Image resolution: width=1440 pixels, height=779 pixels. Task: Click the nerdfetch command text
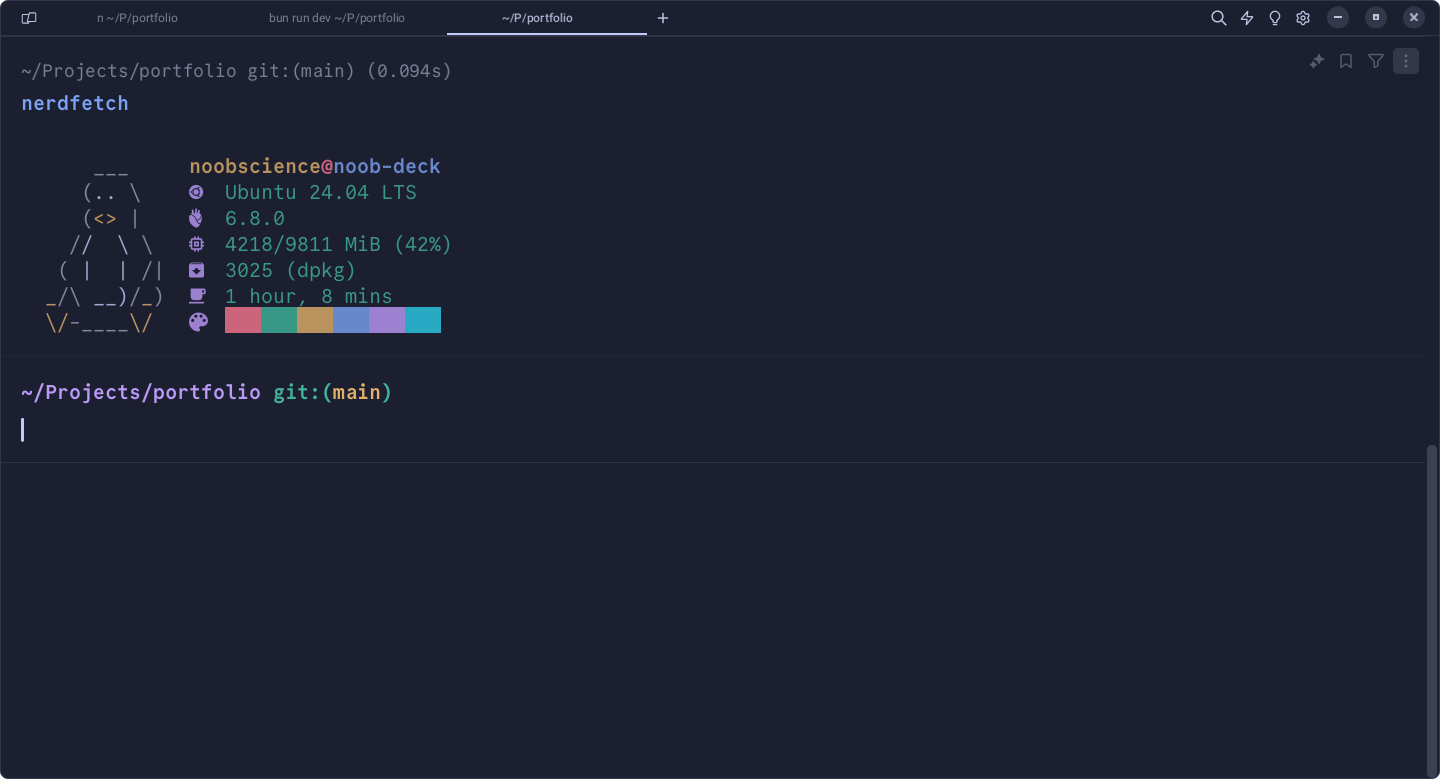[x=75, y=103]
